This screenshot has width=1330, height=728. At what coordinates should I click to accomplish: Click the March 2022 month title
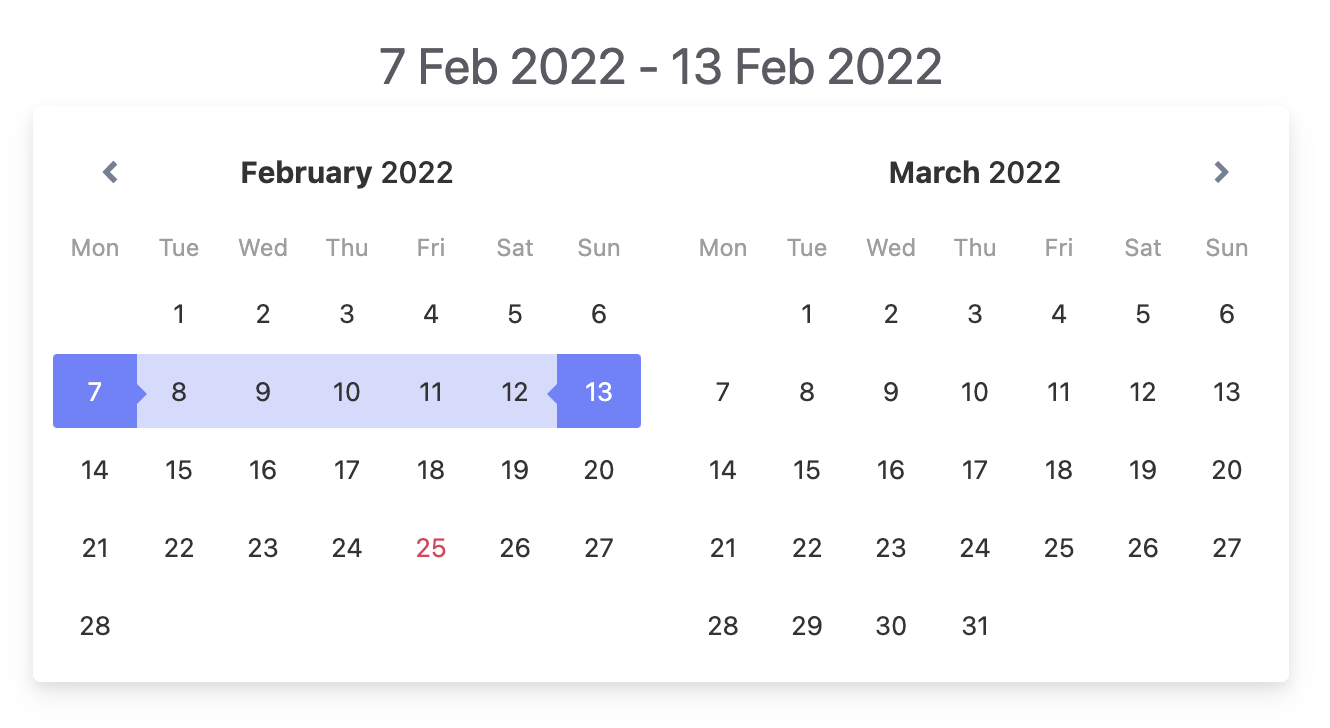pyautogui.click(x=975, y=172)
